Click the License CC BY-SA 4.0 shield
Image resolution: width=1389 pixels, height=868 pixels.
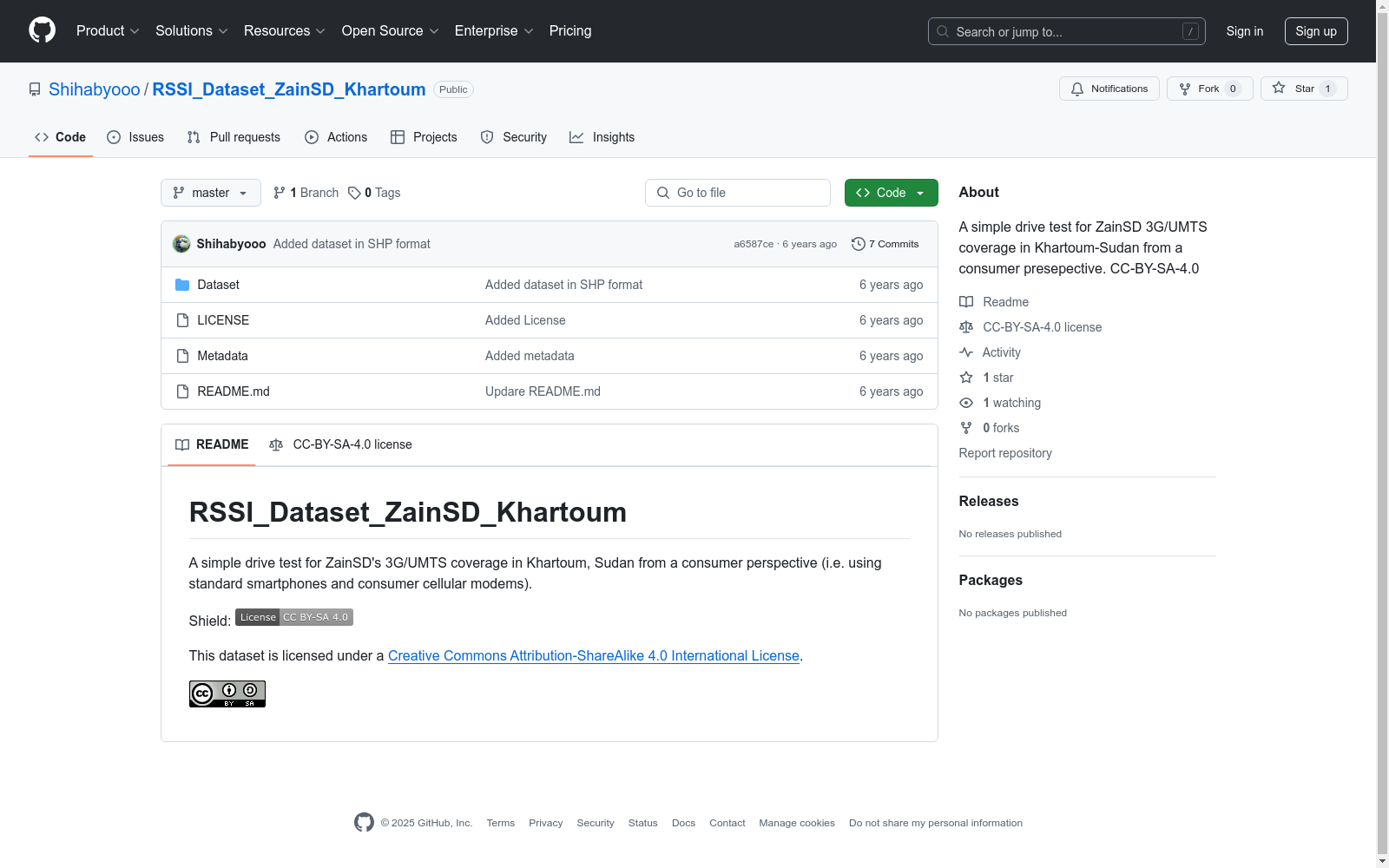click(x=294, y=617)
